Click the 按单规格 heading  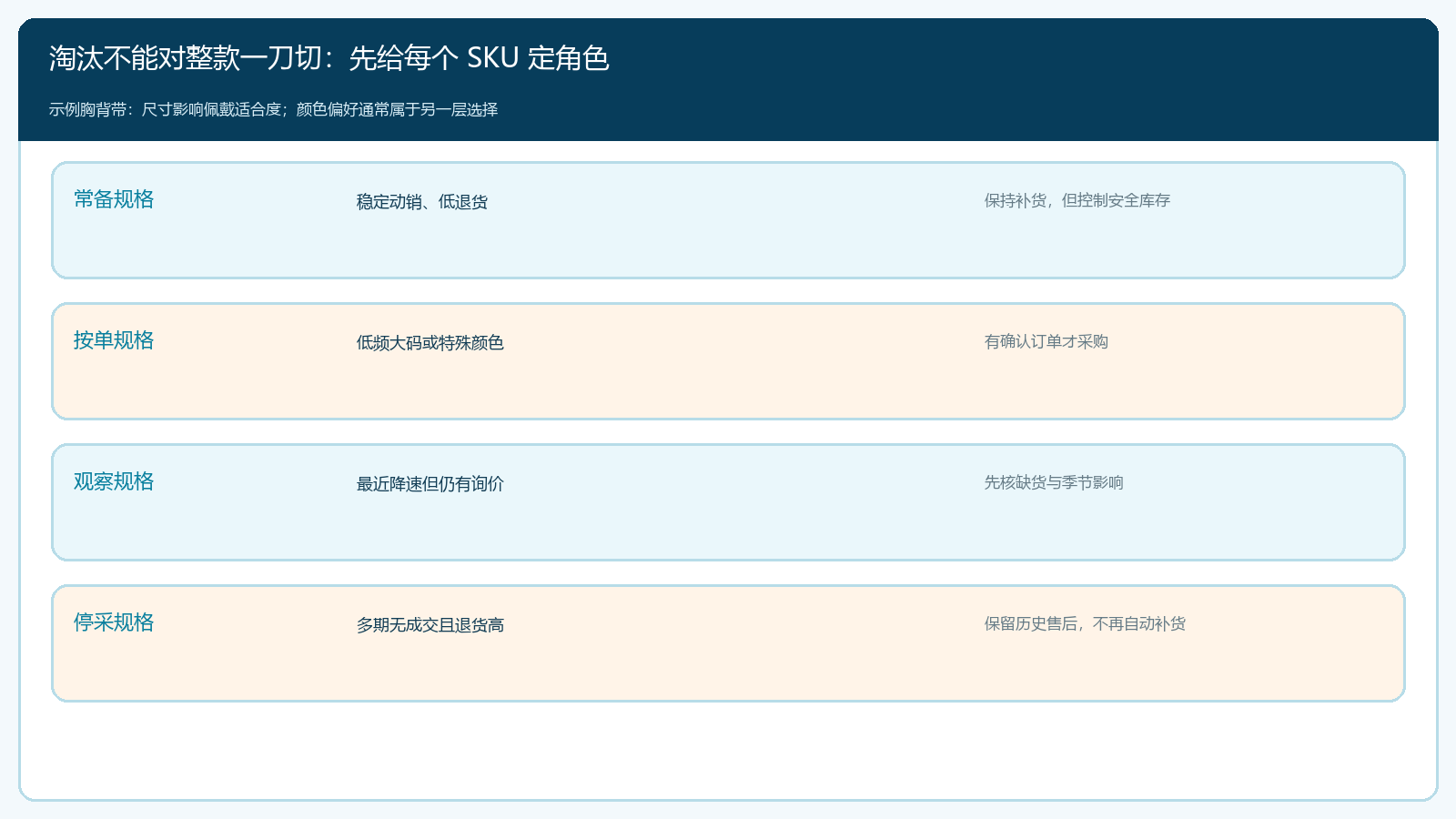click(x=114, y=340)
